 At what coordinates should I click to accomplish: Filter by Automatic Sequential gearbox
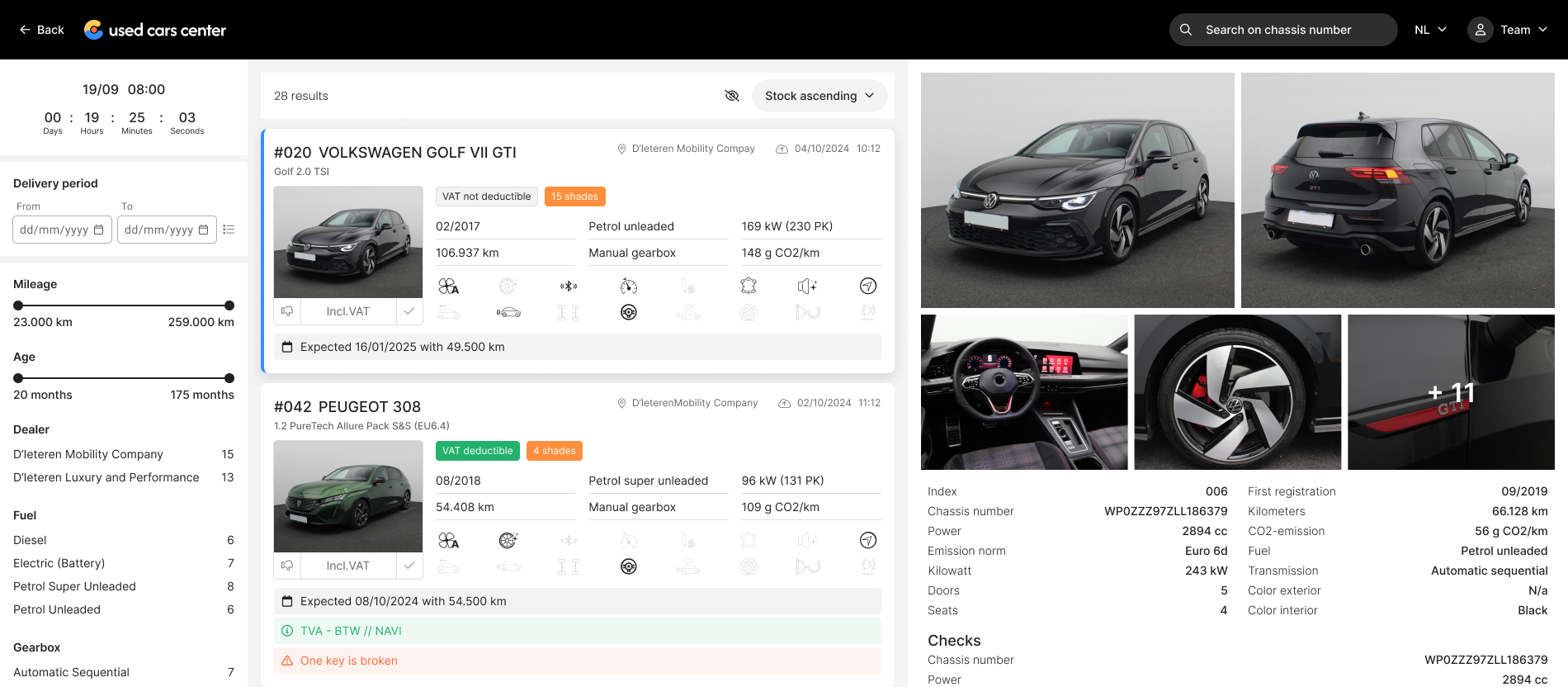tap(124, 672)
